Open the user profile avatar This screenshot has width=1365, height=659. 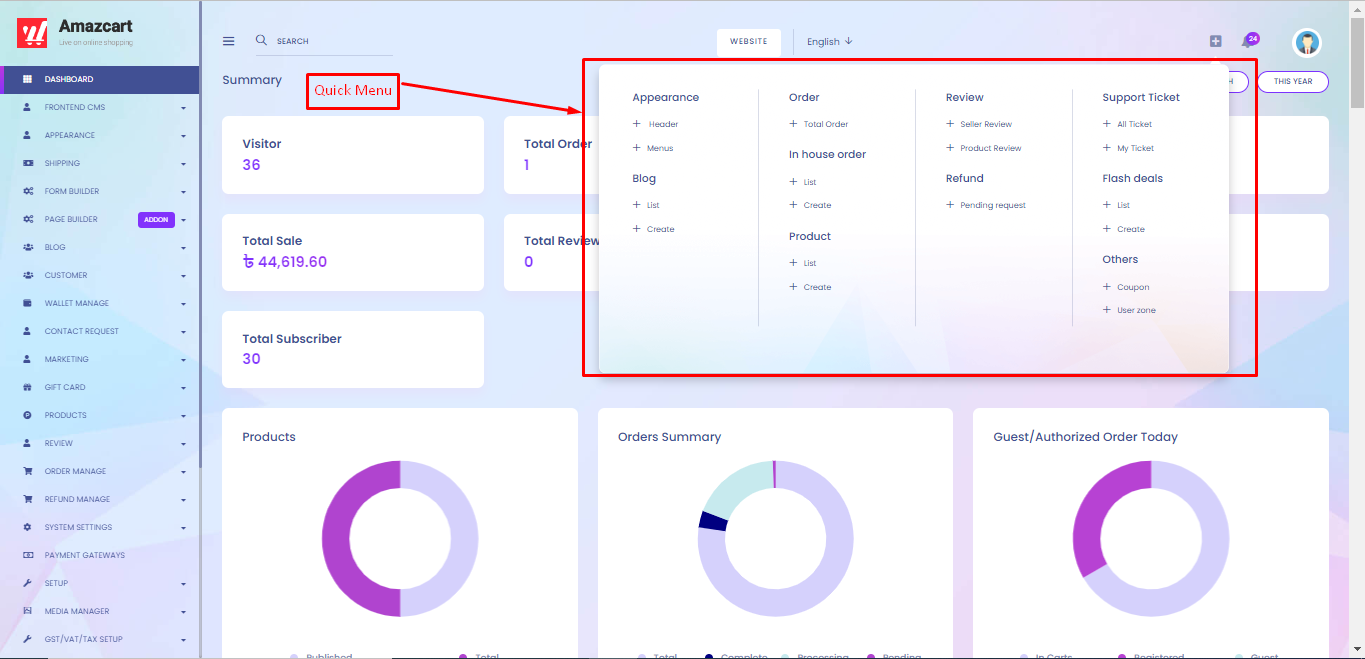click(x=1306, y=42)
